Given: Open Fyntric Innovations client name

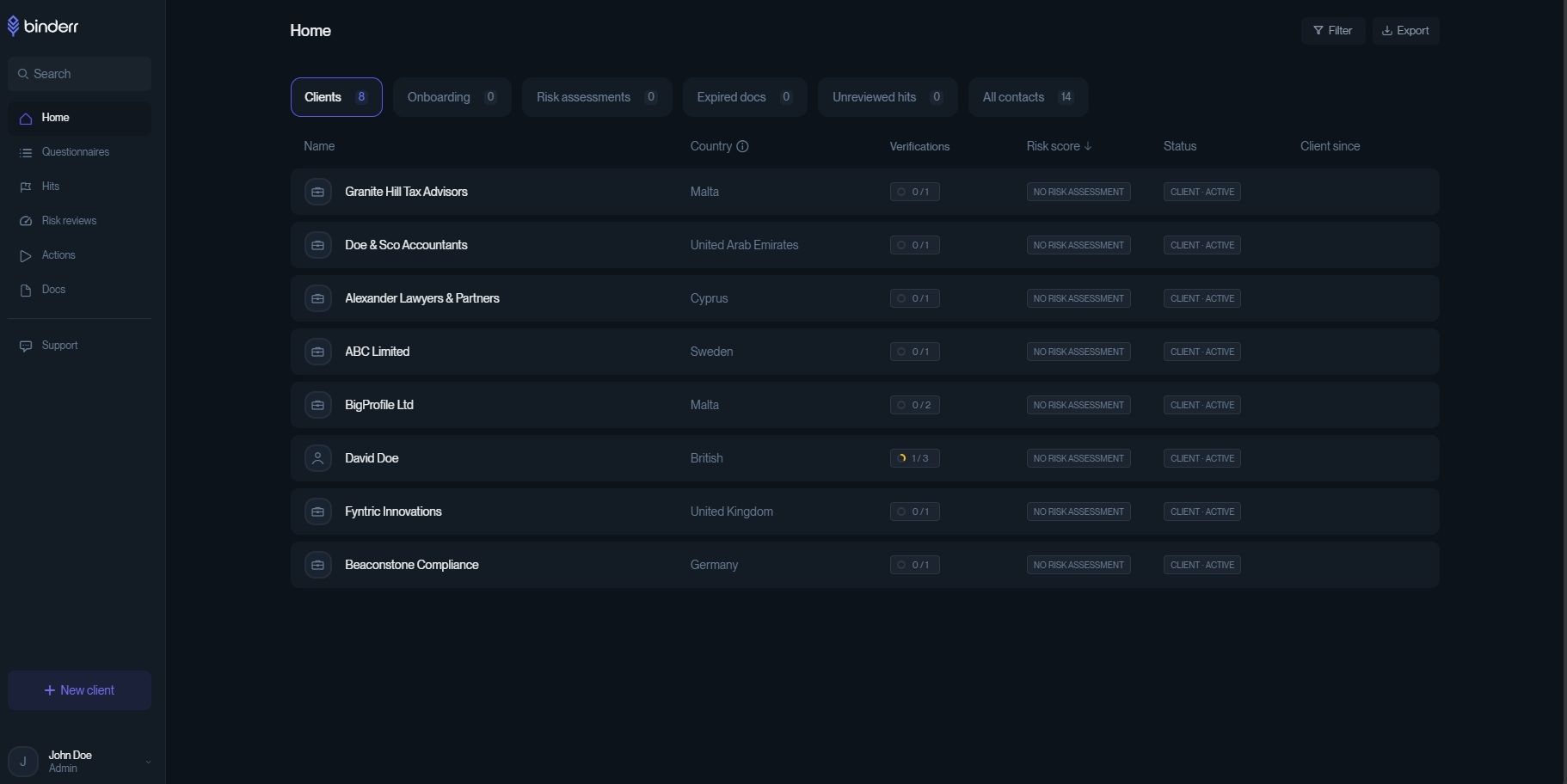Looking at the screenshot, I should 393,511.
